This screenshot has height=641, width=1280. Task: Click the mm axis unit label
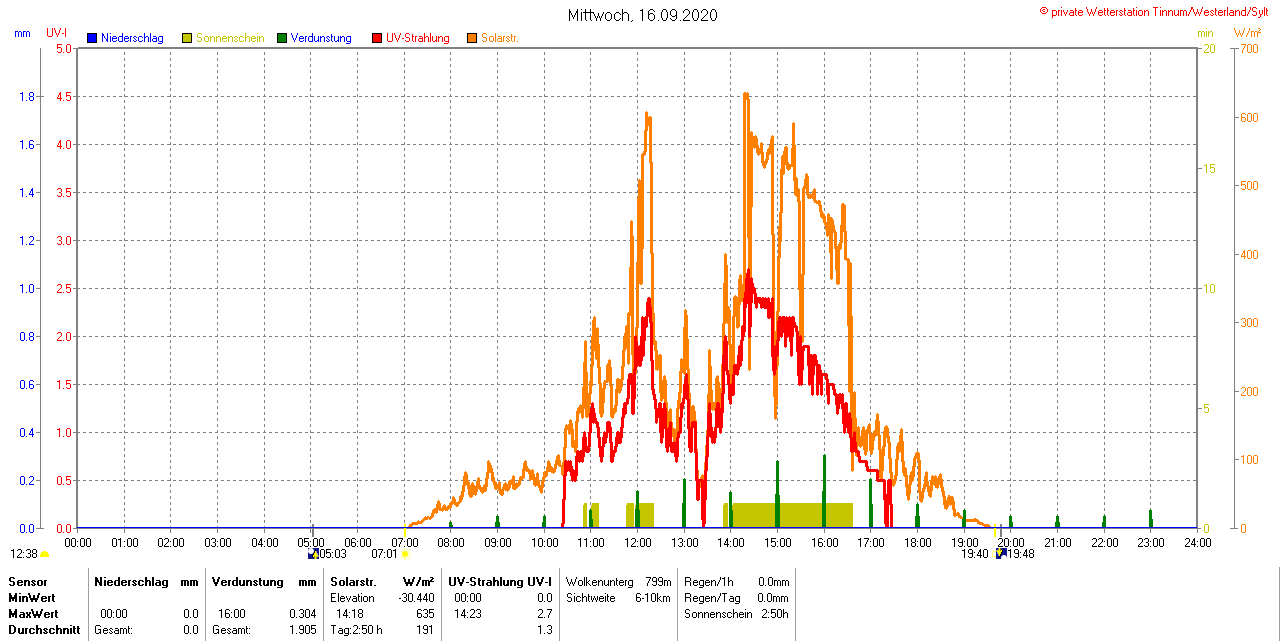[22, 33]
